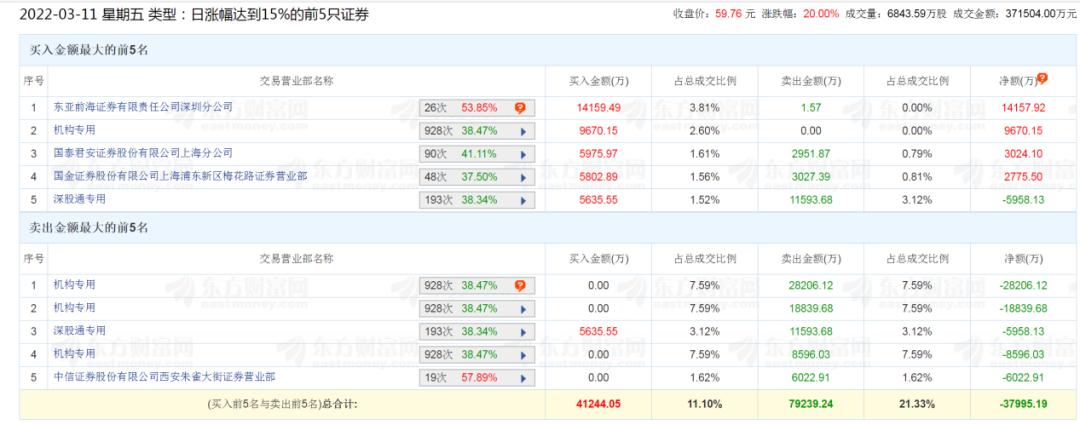Open 国金证券上海浦东新区梅花路营业部 link

180,176
